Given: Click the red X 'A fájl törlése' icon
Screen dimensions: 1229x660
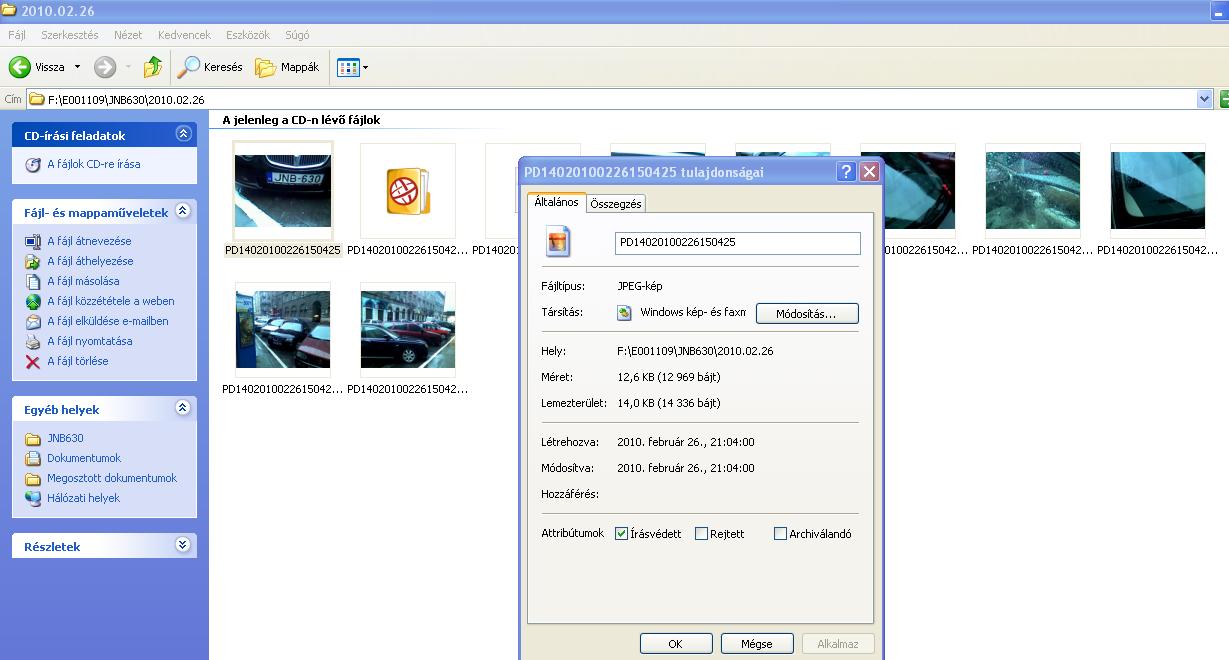Looking at the screenshot, I should tap(33, 361).
